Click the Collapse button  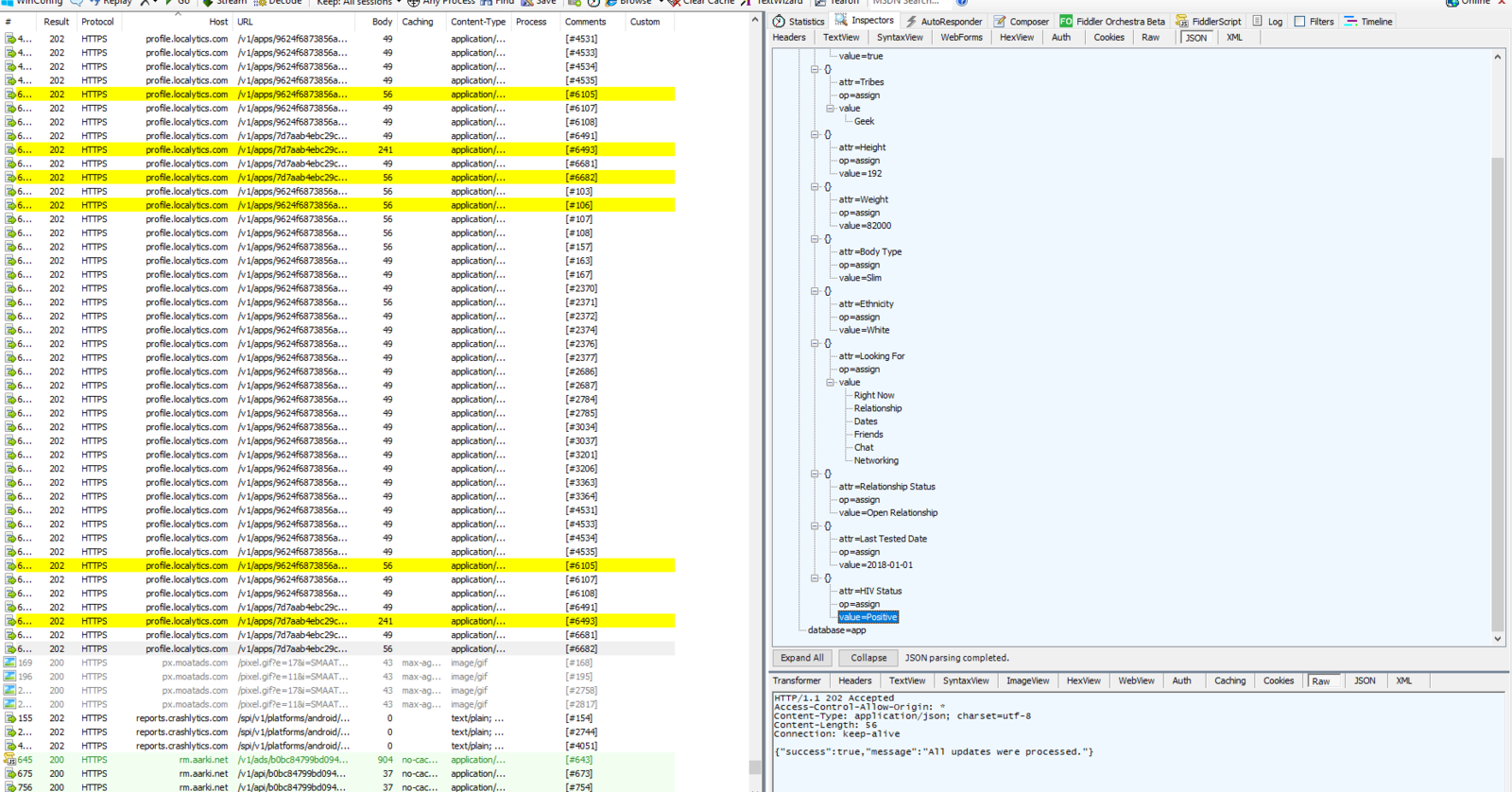pyautogui.click(x=868, y=658)
